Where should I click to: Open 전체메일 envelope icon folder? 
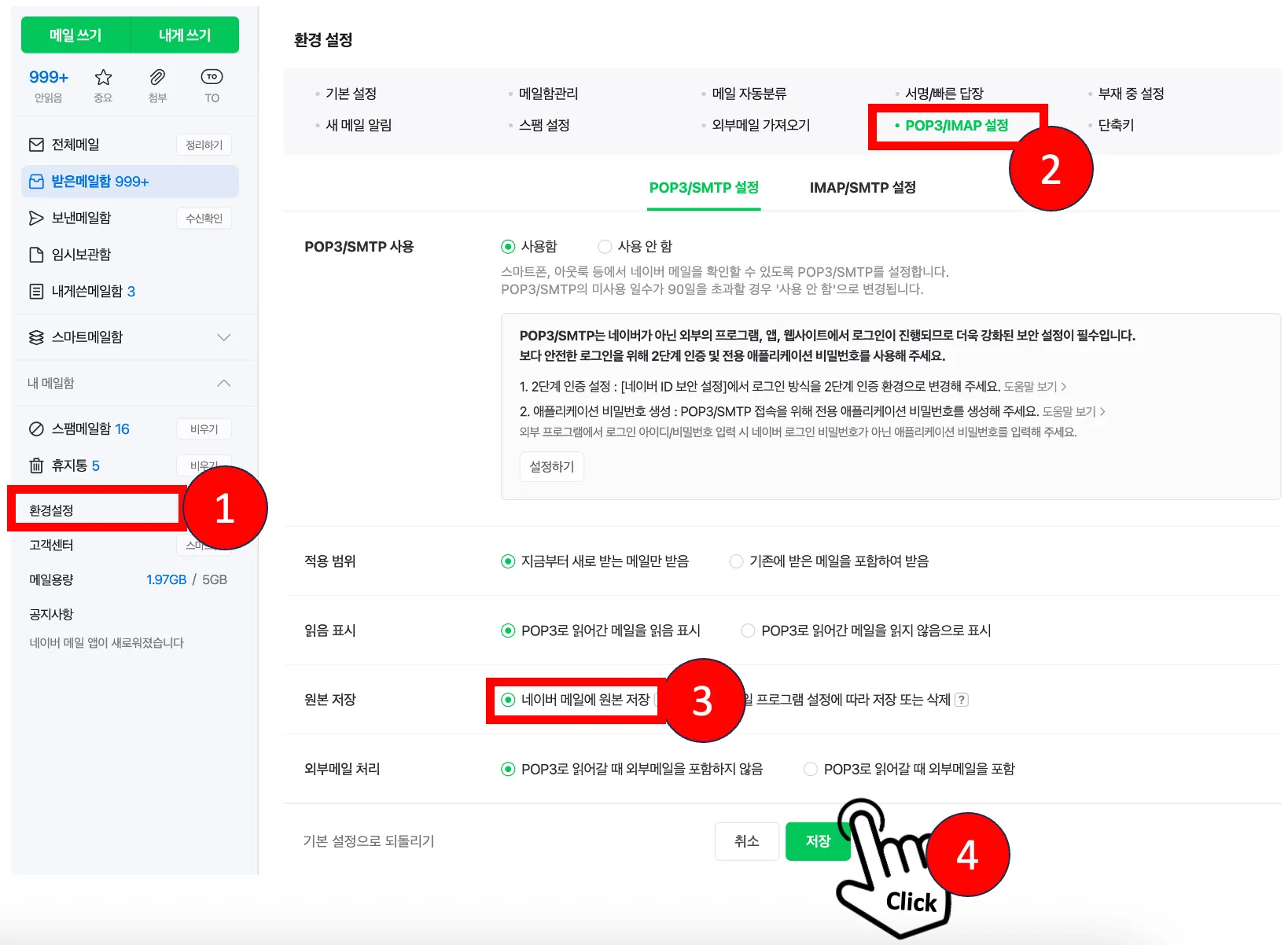click(x=36, y=145)
